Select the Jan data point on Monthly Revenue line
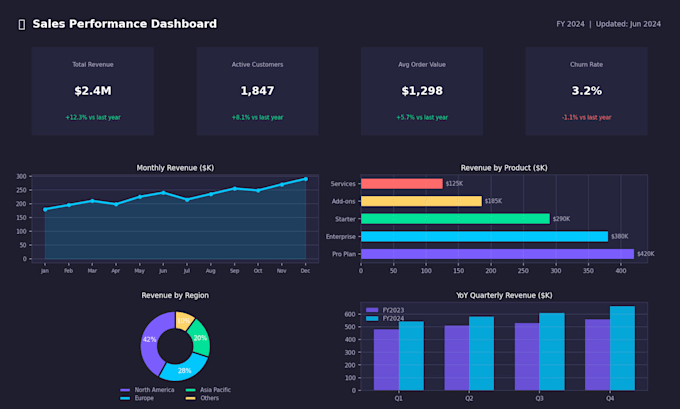This screenshot has width=680, height=409. [x=45, y=209]
